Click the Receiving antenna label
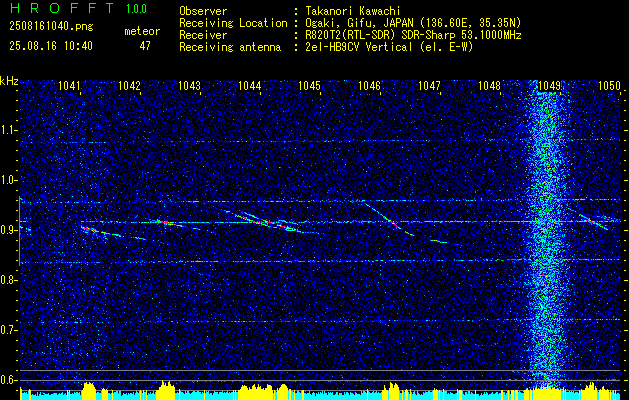The height and width of the screenshot is (400, 629). [230, 47]
